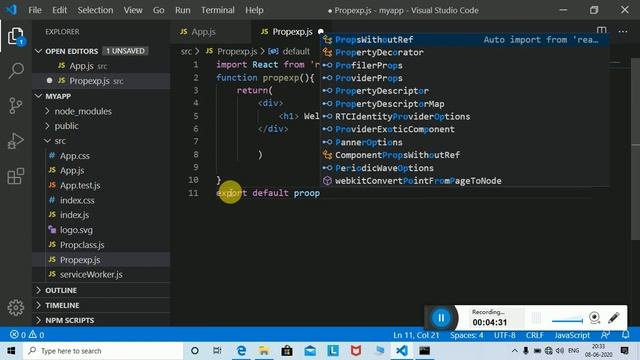640x360 pixels.
Task: Open the Help menu
Action: click(254, 10)
